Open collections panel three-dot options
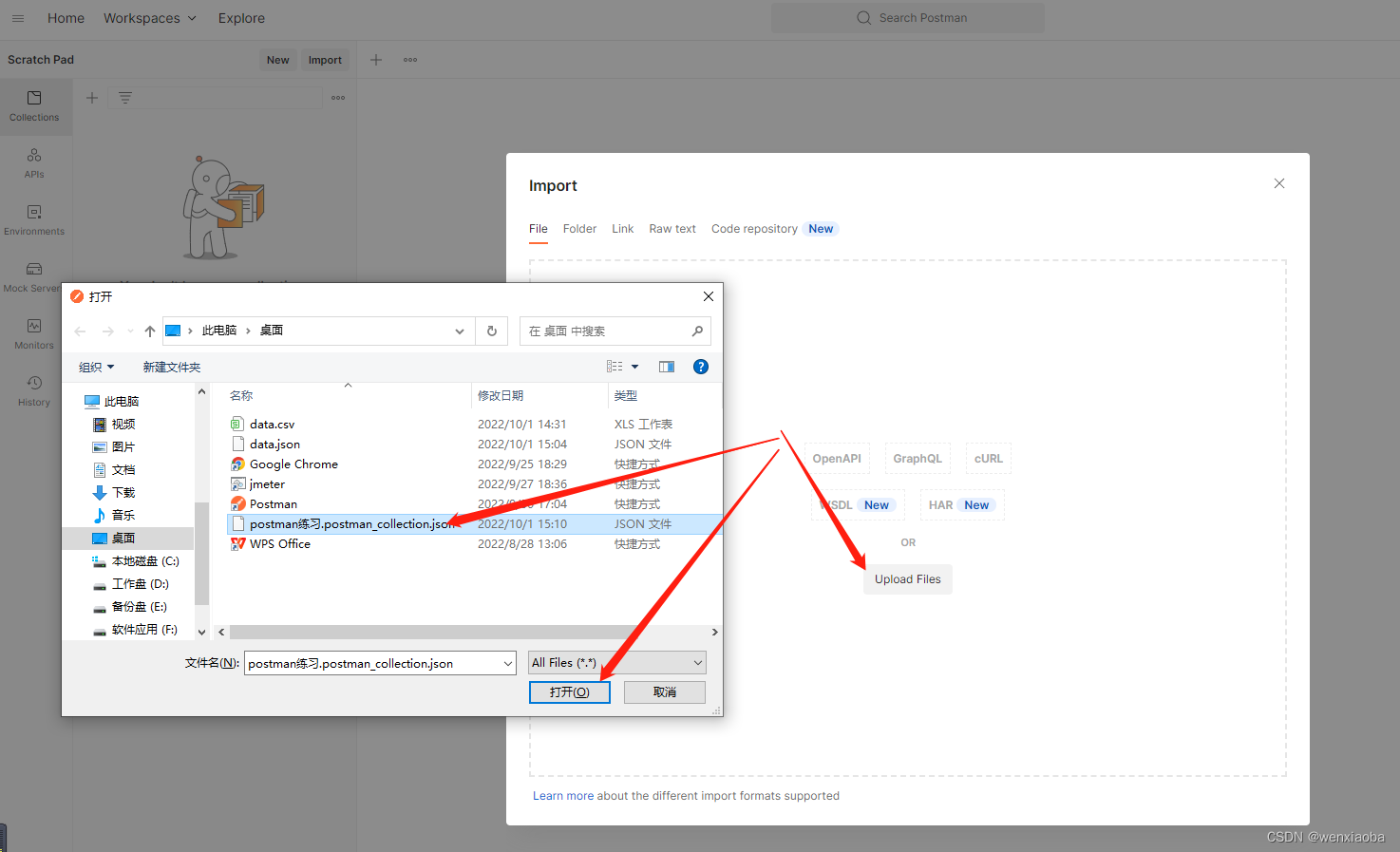 338,98
